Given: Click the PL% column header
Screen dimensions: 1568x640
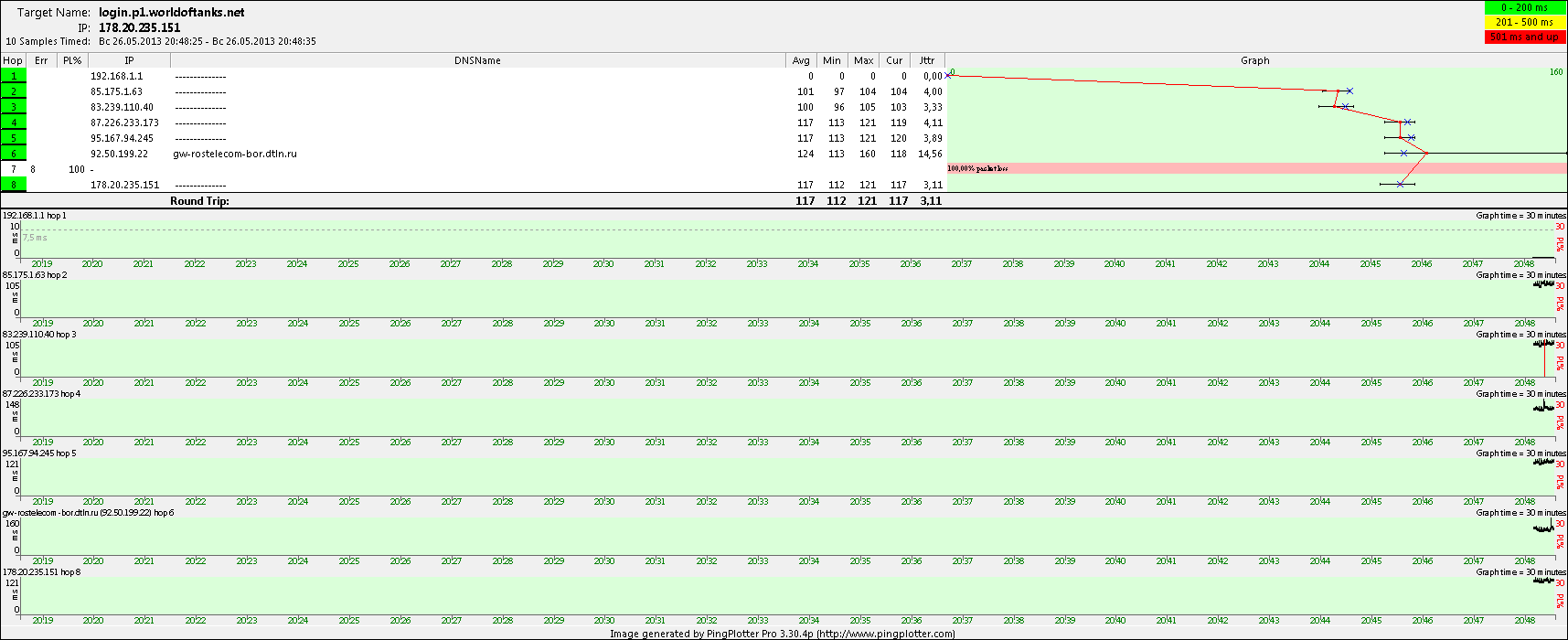Looking at the screenshot, I should pyautogui.click(x=72, y=60).
